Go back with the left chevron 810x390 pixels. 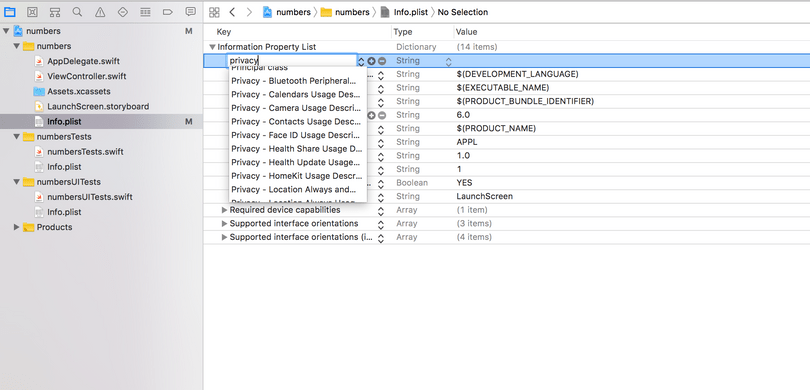click(x=232, y=12)
